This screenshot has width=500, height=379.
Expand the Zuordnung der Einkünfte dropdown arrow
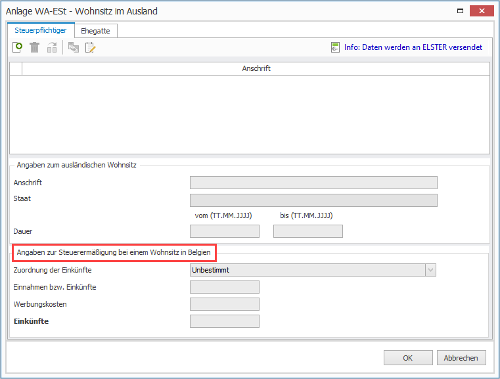(x=430, y=270)
